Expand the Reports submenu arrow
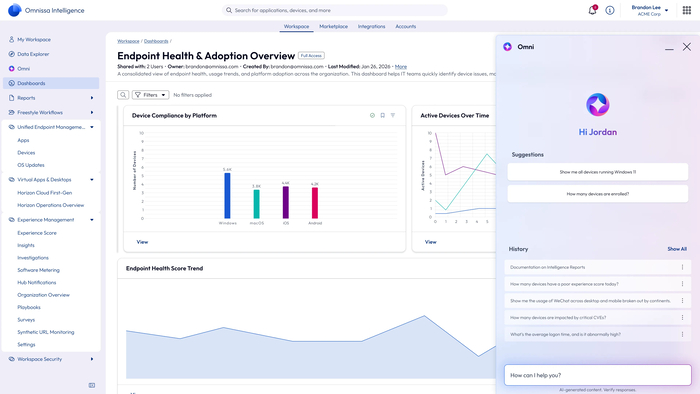The image size is (700, 394). (92, 98)
